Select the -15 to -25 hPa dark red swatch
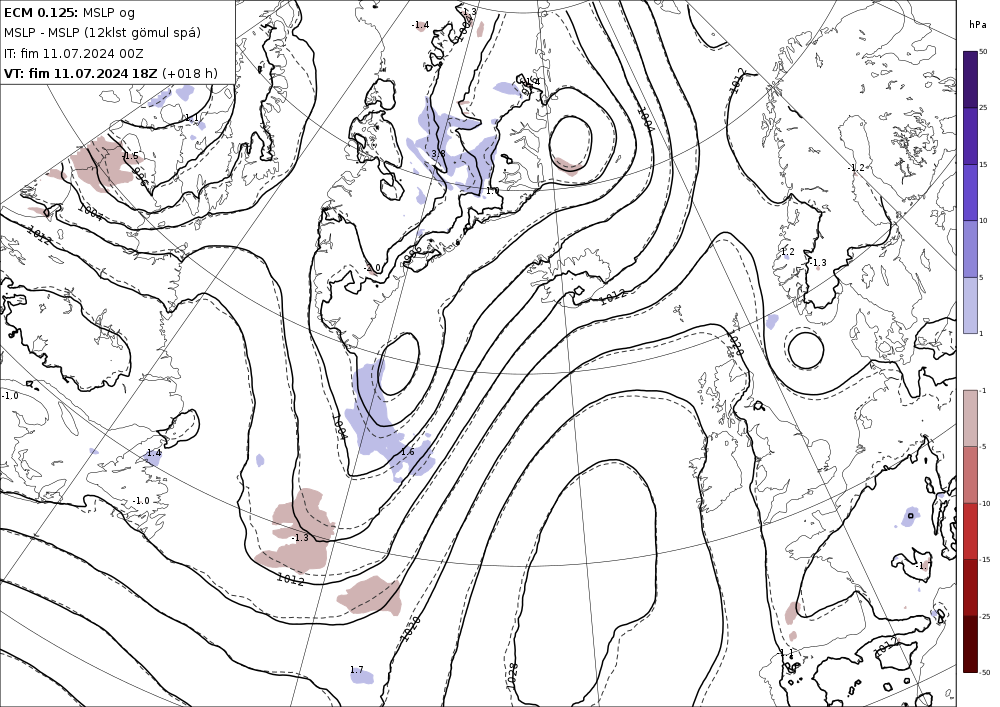The image size is (1000, 707). (970, 587)
